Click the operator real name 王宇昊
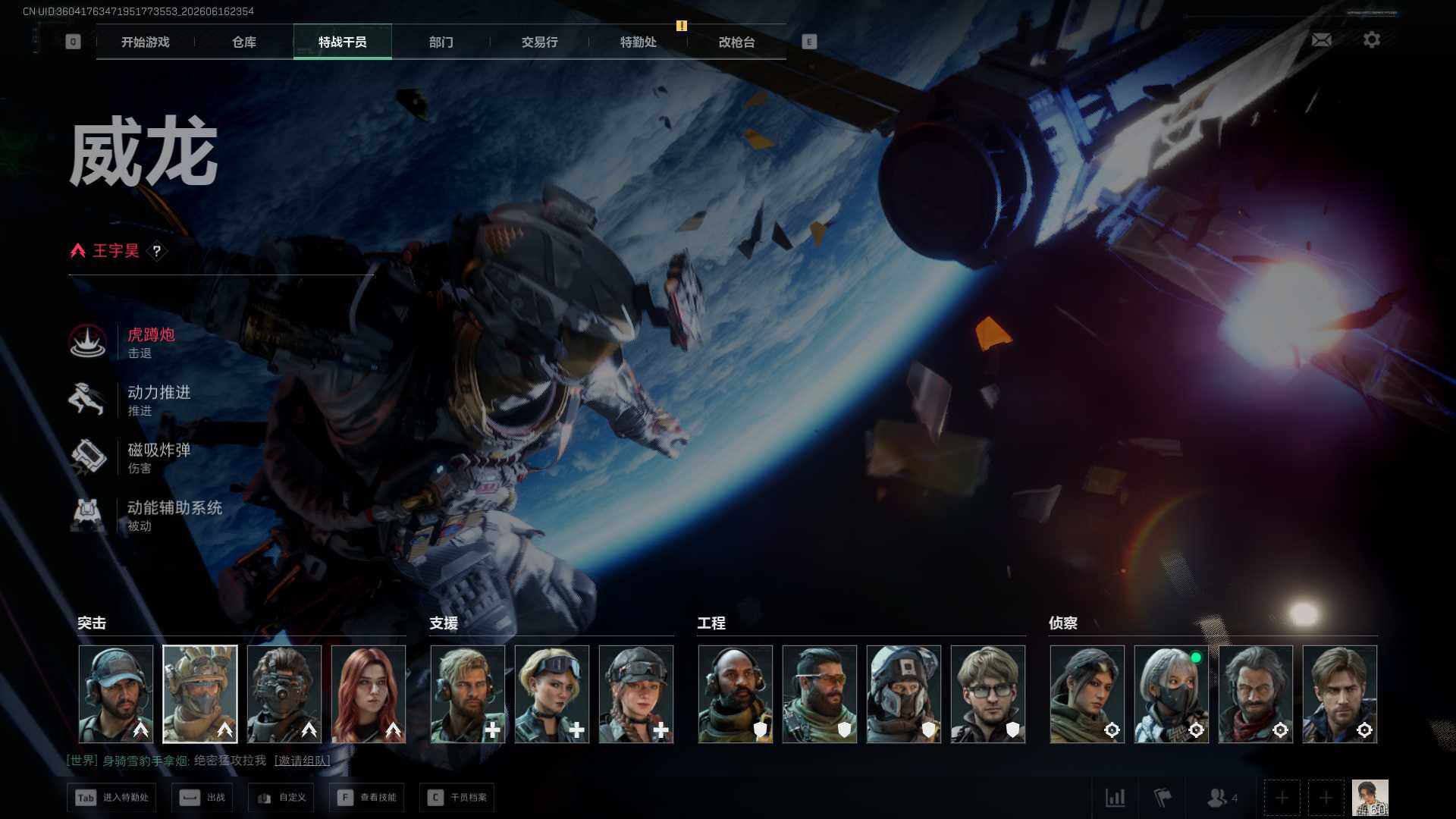The width and height of the screenshot is (1456, 819). tap(116, 251)
